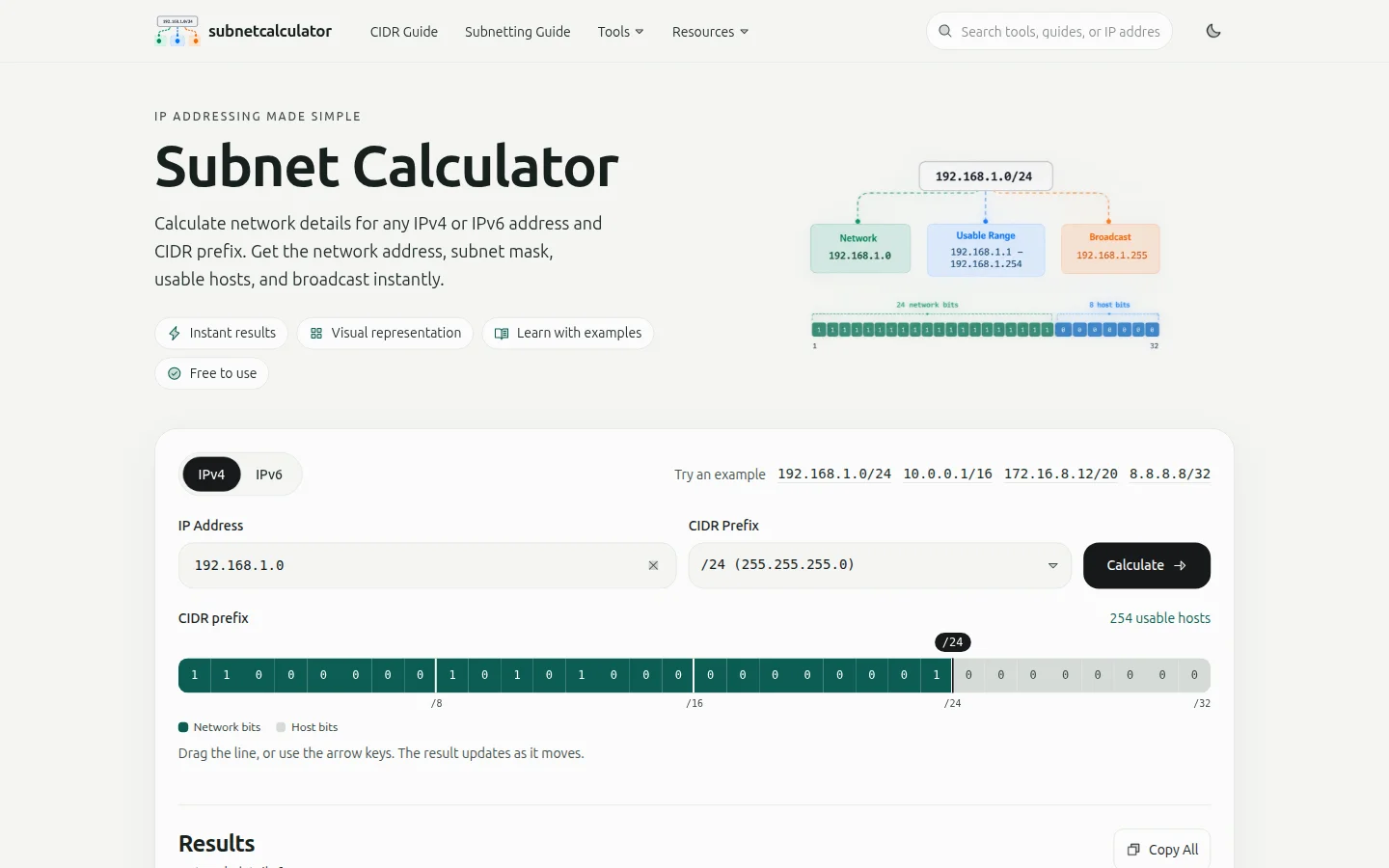Try the example 172.16.8.12/20
1389x868 pixels.
pos(1061,474)
